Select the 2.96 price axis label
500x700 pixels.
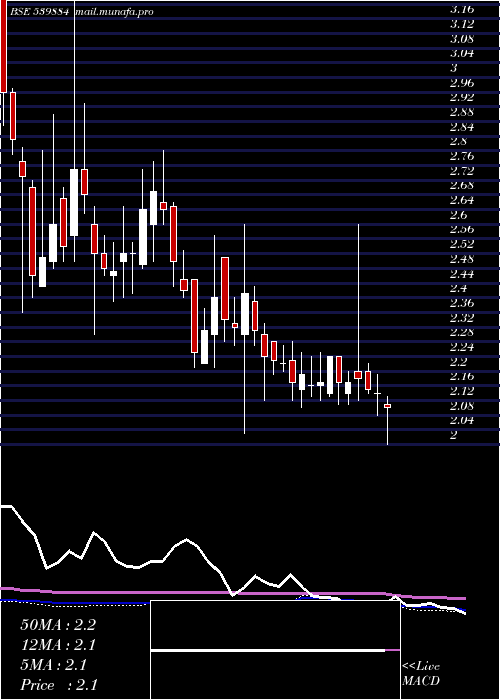(x=461, y=83)
